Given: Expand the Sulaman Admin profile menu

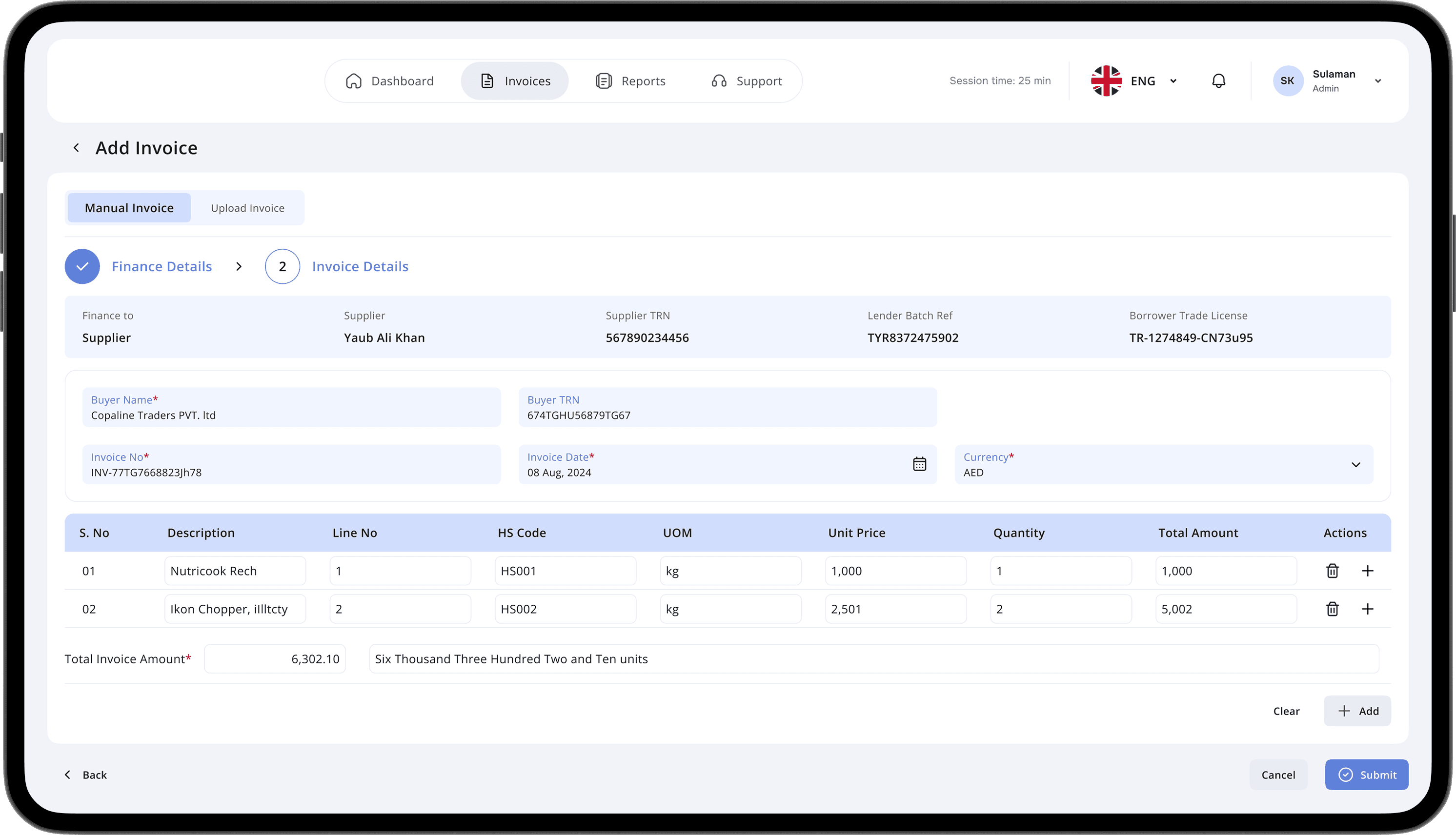Looking at the screenshot, I should [x=1377, y=81].
